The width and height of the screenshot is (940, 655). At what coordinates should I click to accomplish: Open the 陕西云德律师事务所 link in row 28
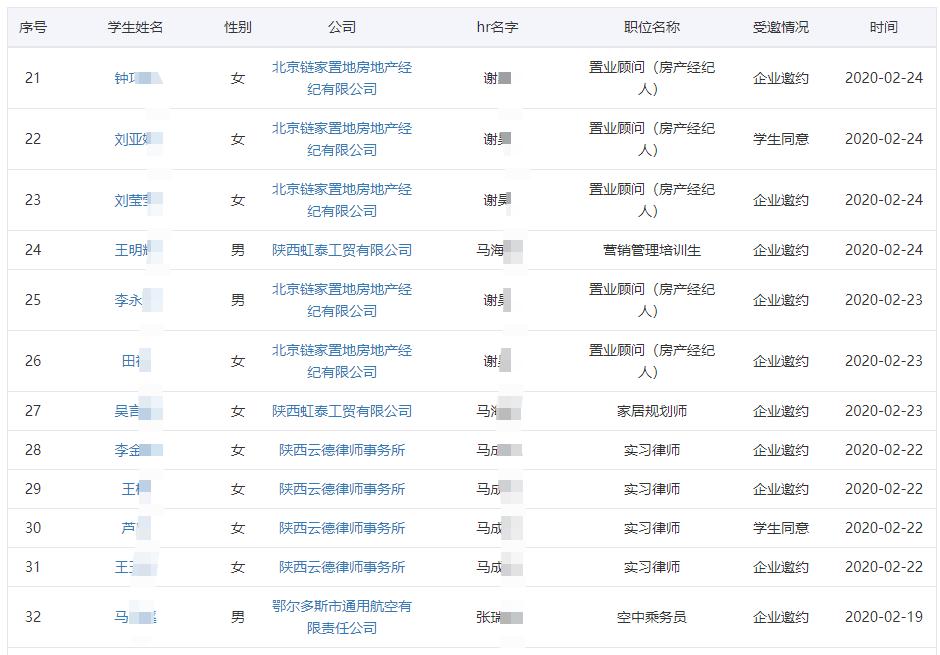click(x=343, y=450)
